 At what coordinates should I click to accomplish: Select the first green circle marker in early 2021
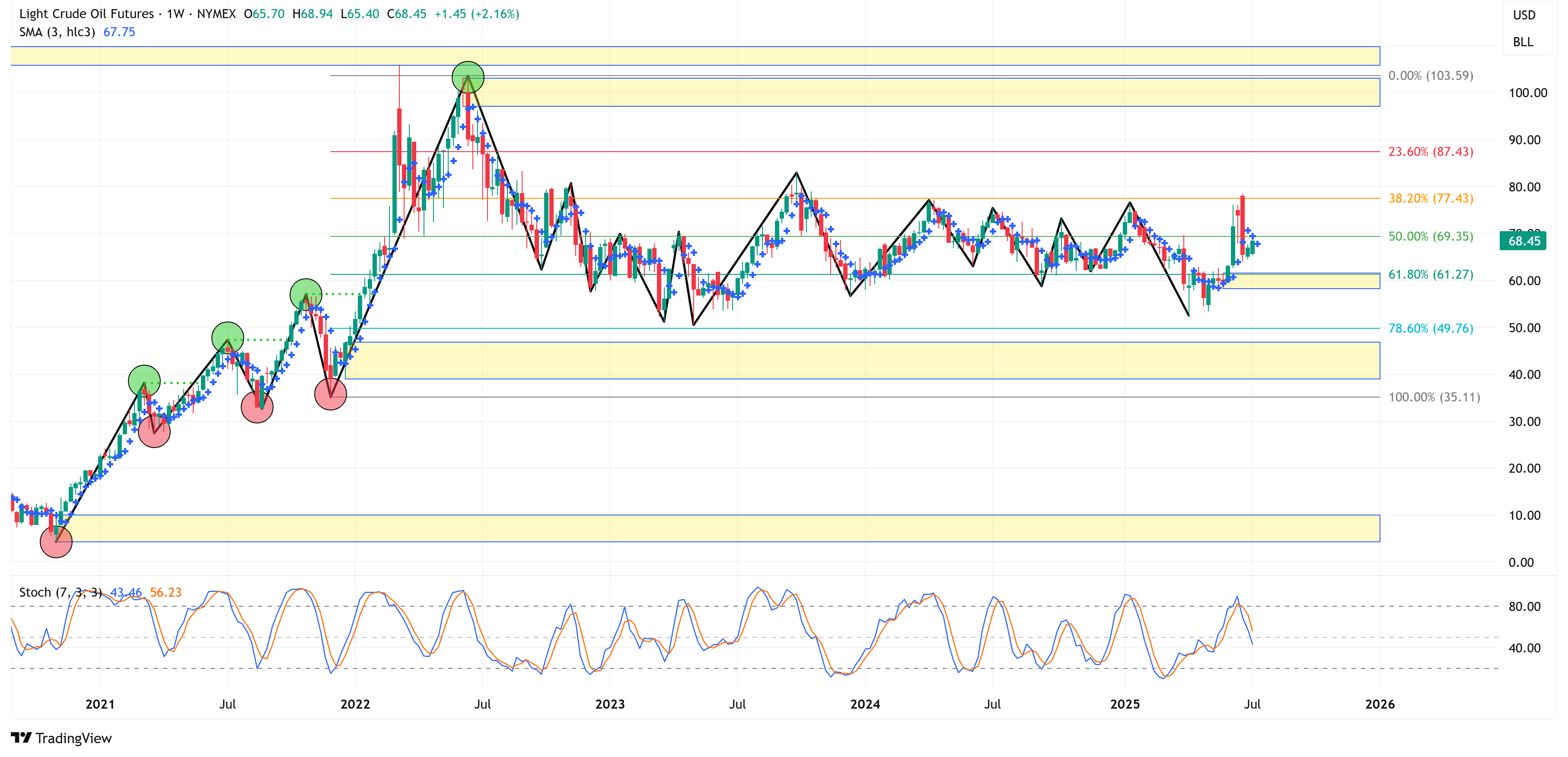pyautogui.click(x=144, y=381)
